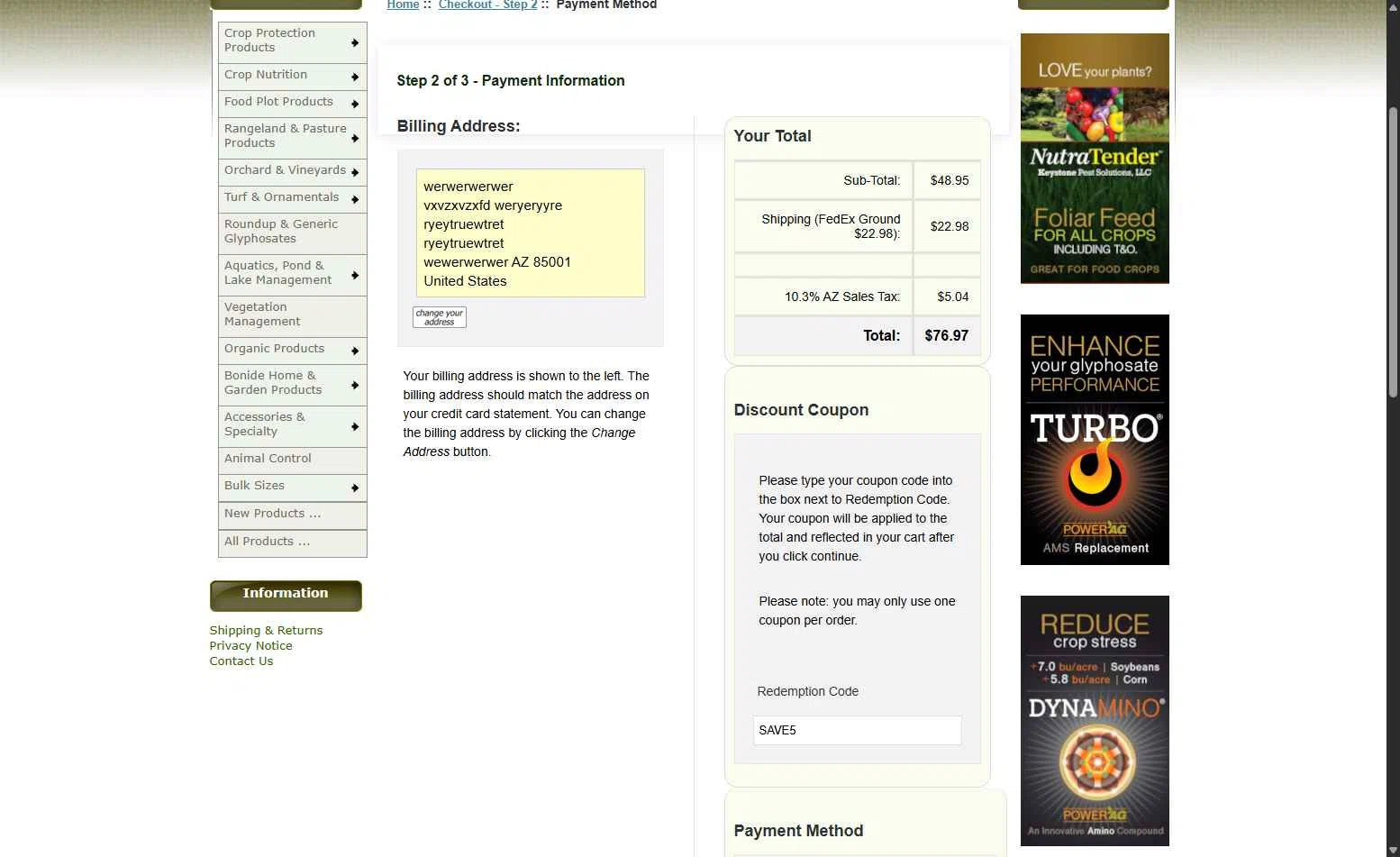Open Turbo glyphosate performance ad banner

coord(1095,440)
